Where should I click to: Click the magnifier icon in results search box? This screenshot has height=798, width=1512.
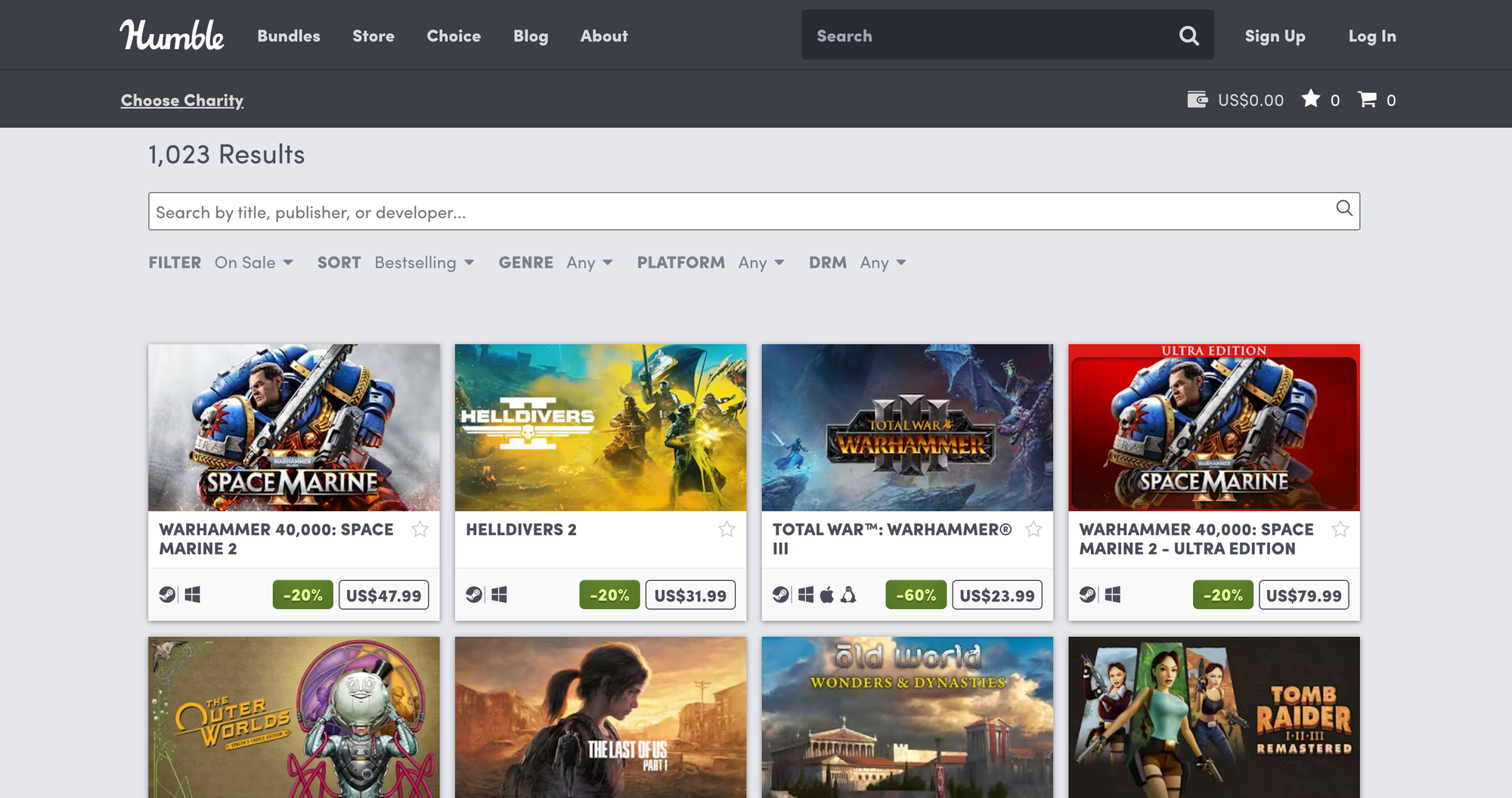coord(1344,208)
